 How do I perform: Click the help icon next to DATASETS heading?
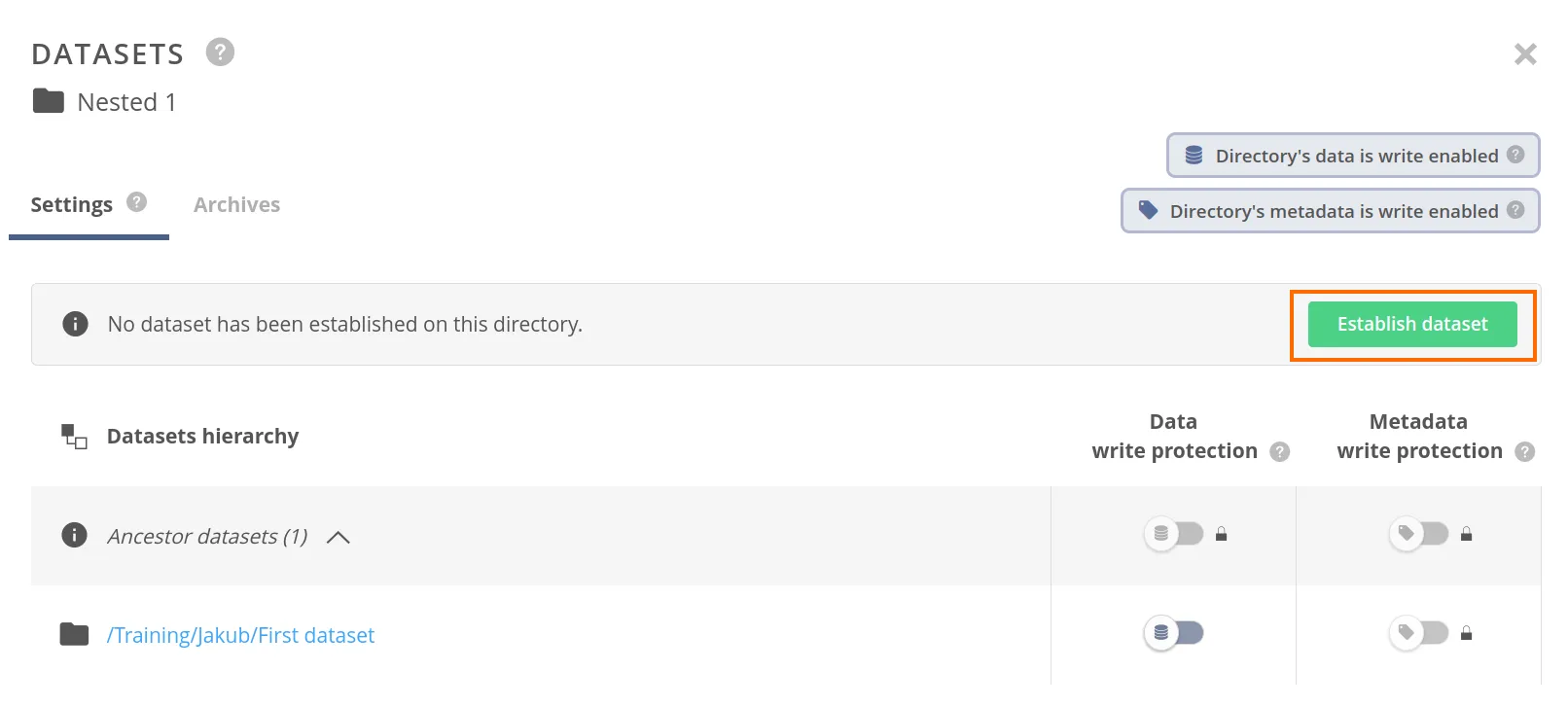219,52
